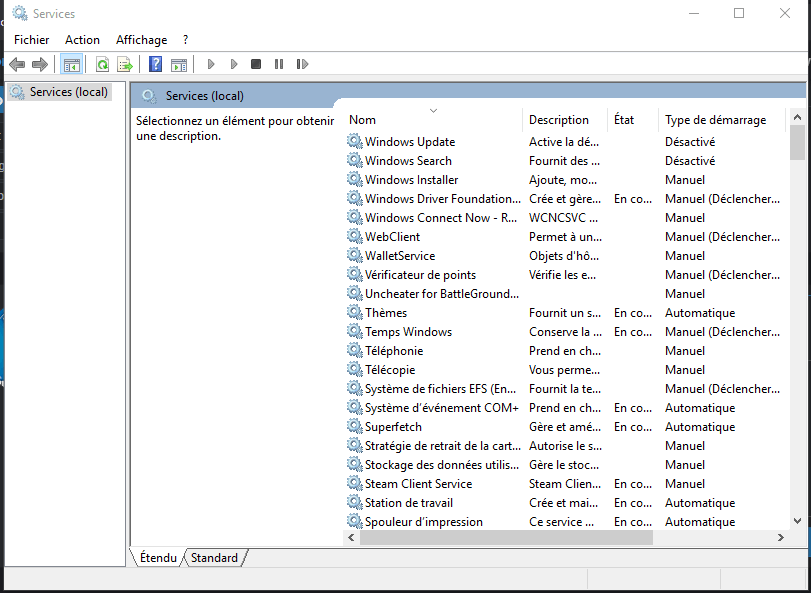The width and height of the screenshot is (811, 593).
Task: Click the horizontal scroll left arrow
Action: tap(351, 538)
